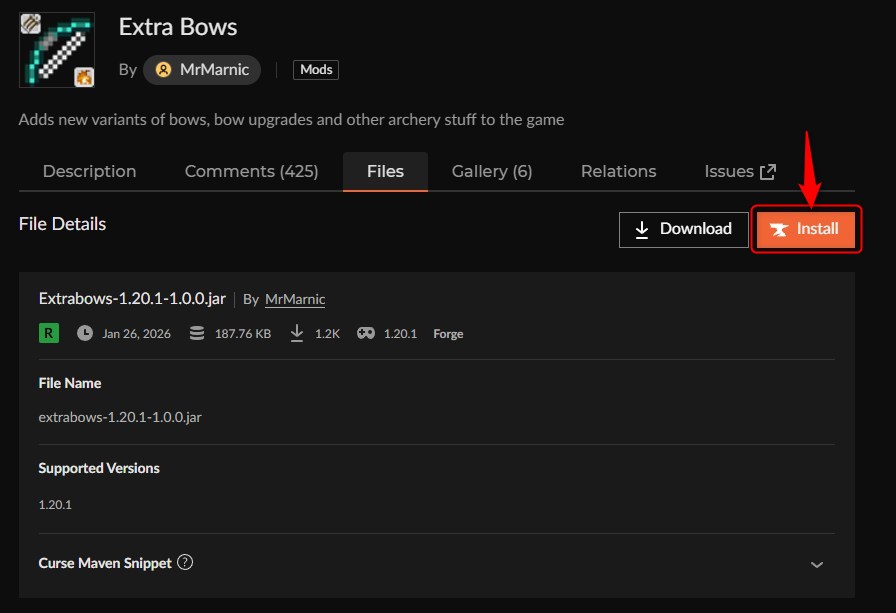This screenshot has height=613, width=896.
Task: Click the Mods category badge
Action: pyautogui.click(x=315, y=70)
